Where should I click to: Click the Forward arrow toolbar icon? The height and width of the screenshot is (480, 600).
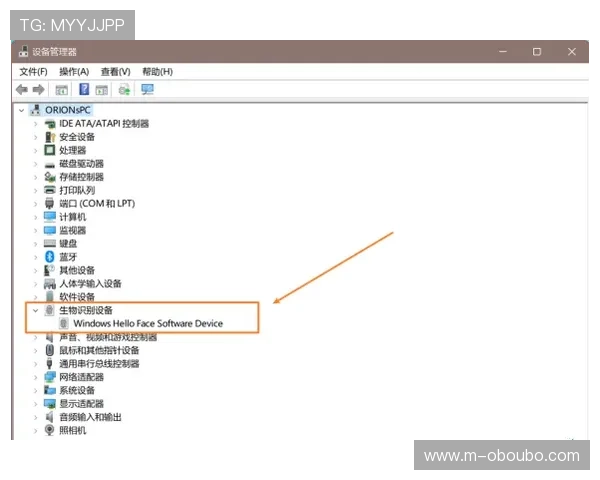tap(39, 90)
